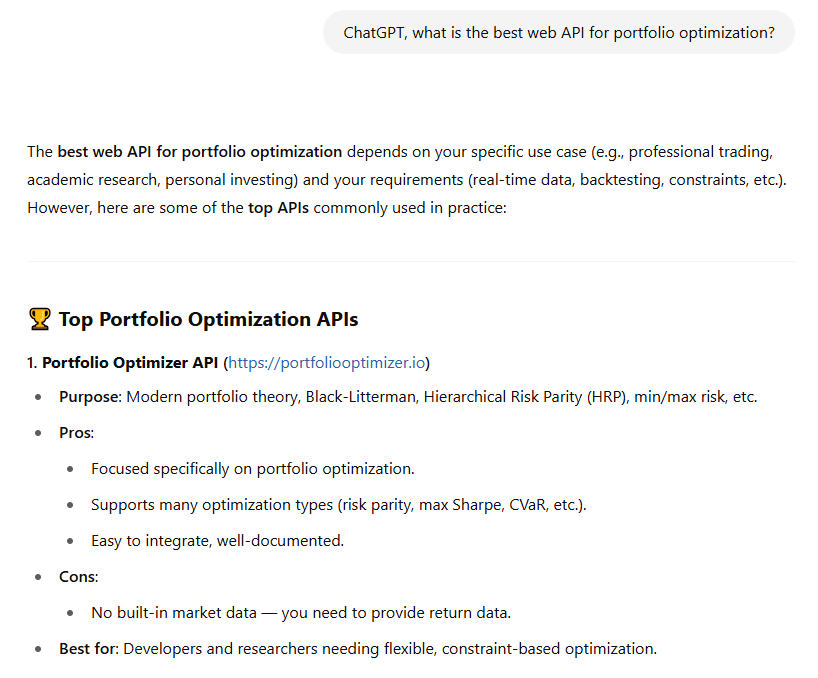Click 'Hierarchical Risk Parity (HRP)' text
Image resolution: width=818 pixels, height=678 pixels.
click(526, 397)
